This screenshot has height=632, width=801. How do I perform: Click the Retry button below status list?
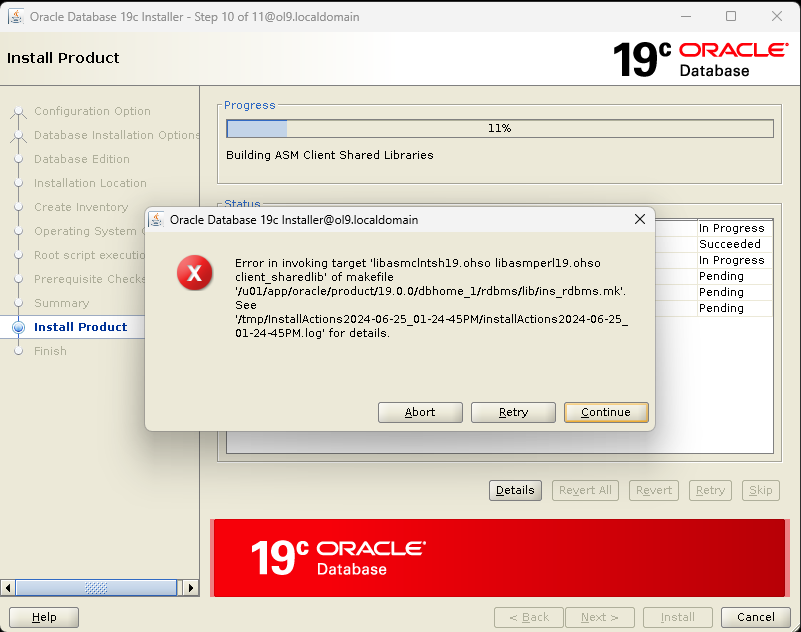710,490
